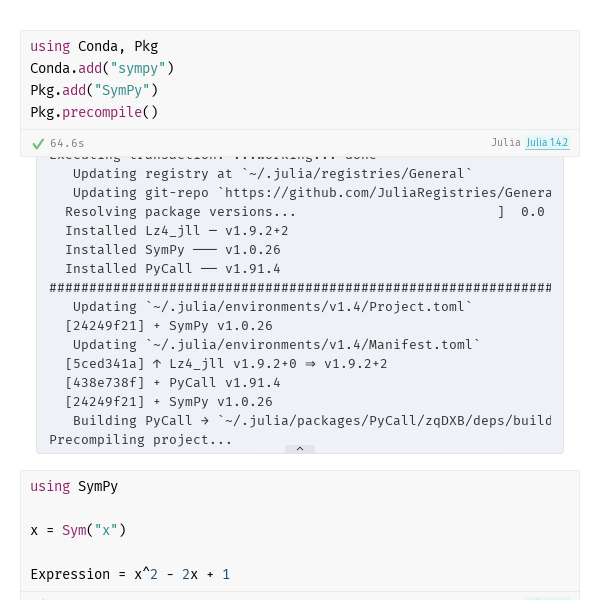Click the Pkg.add("SymPy") code line
Viewport: 600px width, 600px height.
pyautogui.click(x=94, y=91)
